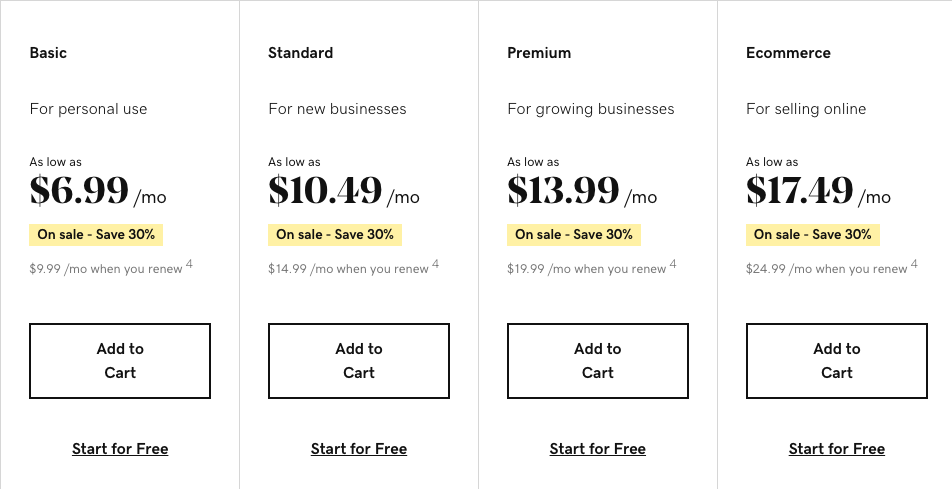Add the Premium plan to cart
952x489 pixels.
597,361
